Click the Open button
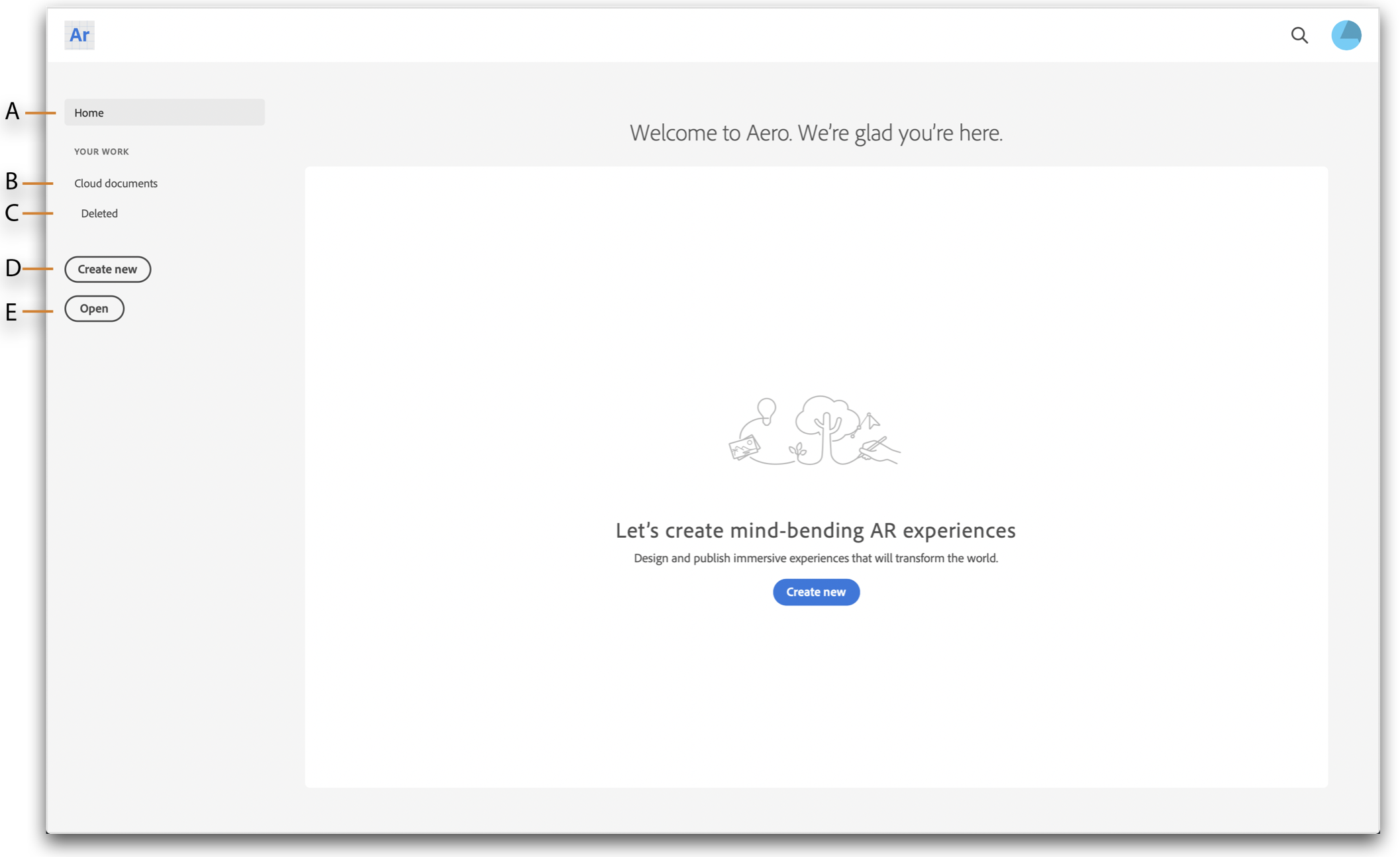This screenshot has width=1400, height=857. pyautogui.click(x=94, y=309)
